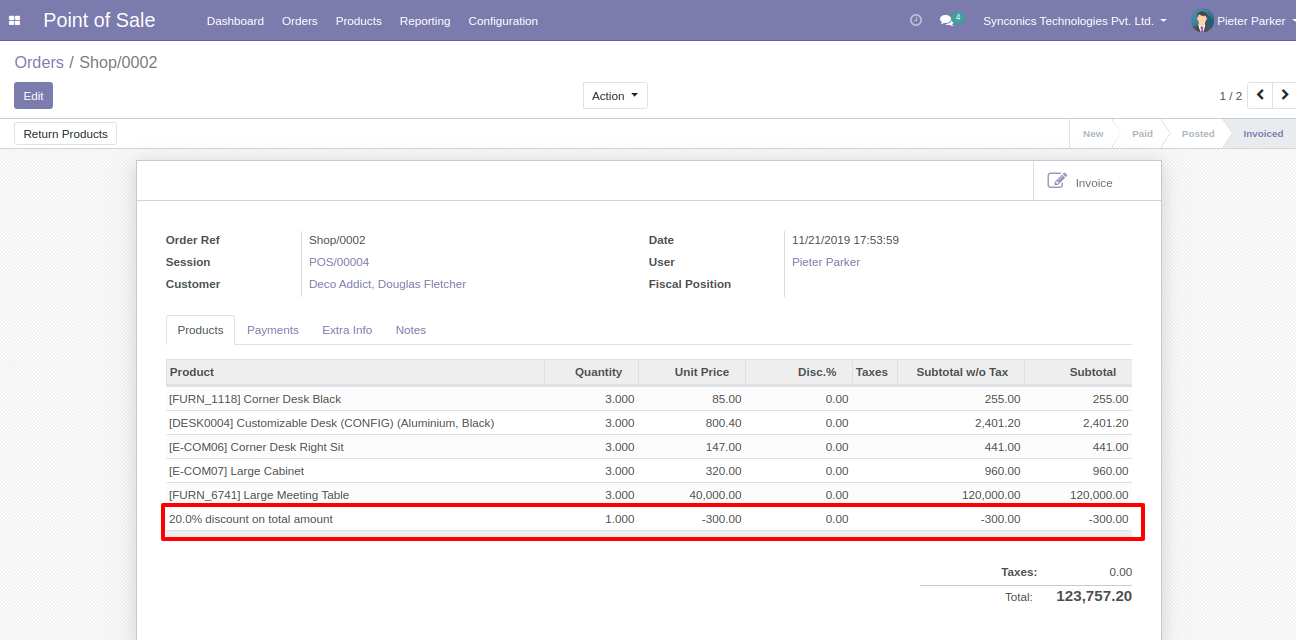Select the 20.0% discount order line

pos(251,519)
